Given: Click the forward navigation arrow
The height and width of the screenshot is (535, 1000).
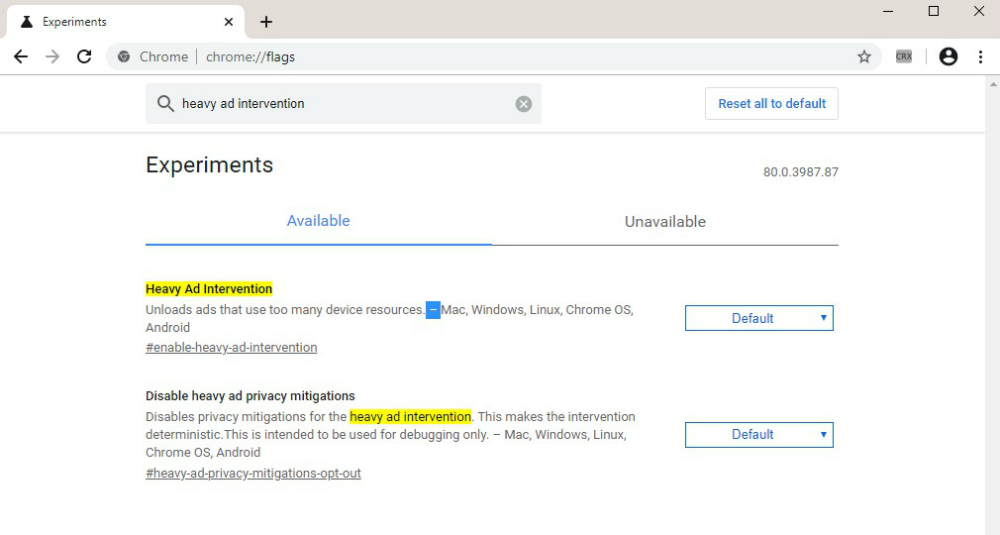Looking at the screenshot, I should click(52, 57).
